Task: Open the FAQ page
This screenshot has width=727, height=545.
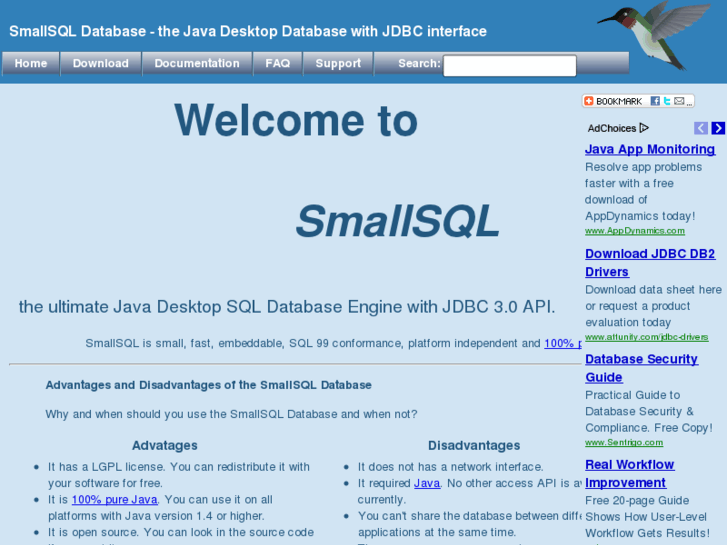Action: coord(278,64)
